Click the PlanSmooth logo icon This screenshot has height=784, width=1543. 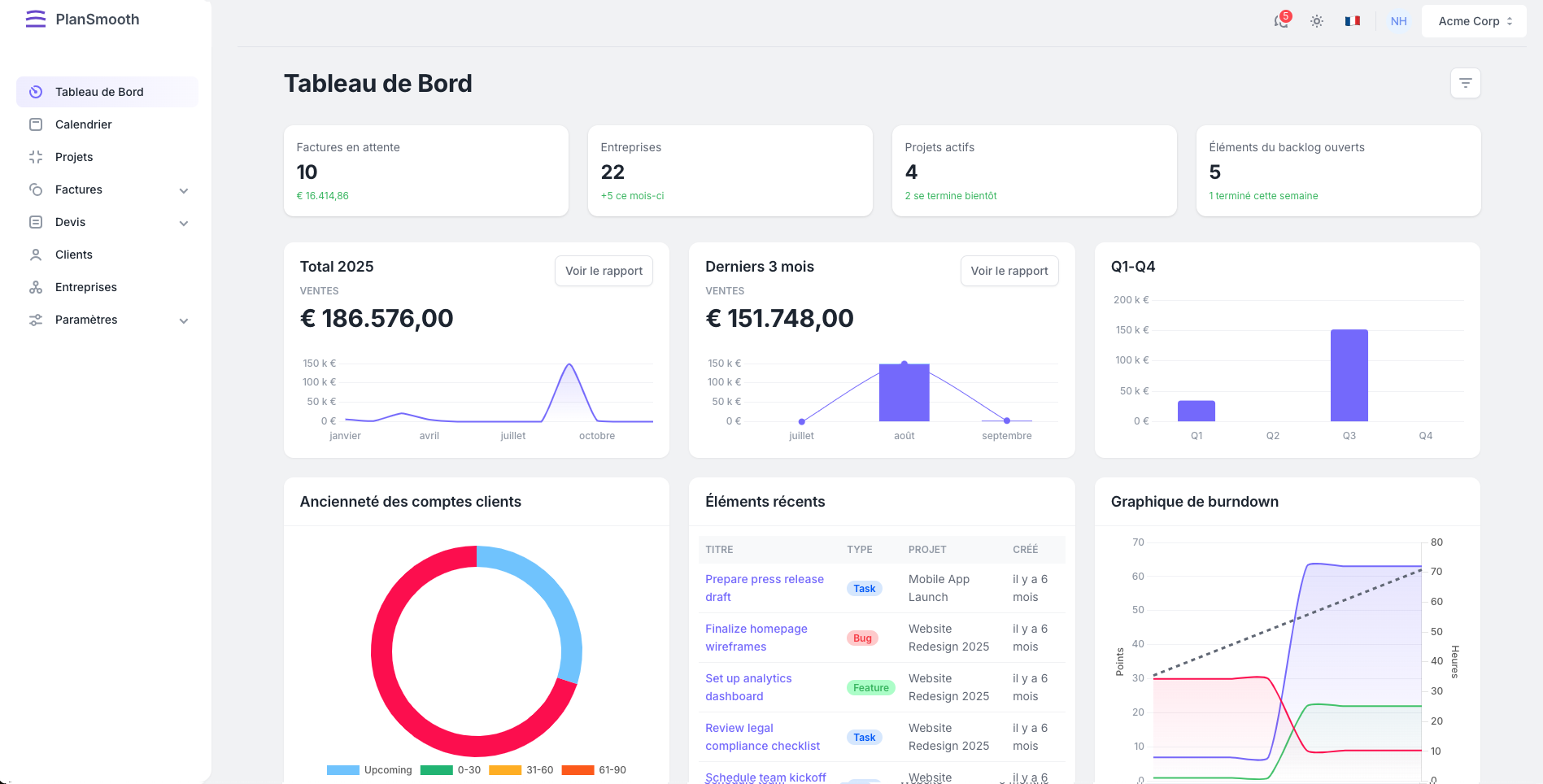[36, 20]
